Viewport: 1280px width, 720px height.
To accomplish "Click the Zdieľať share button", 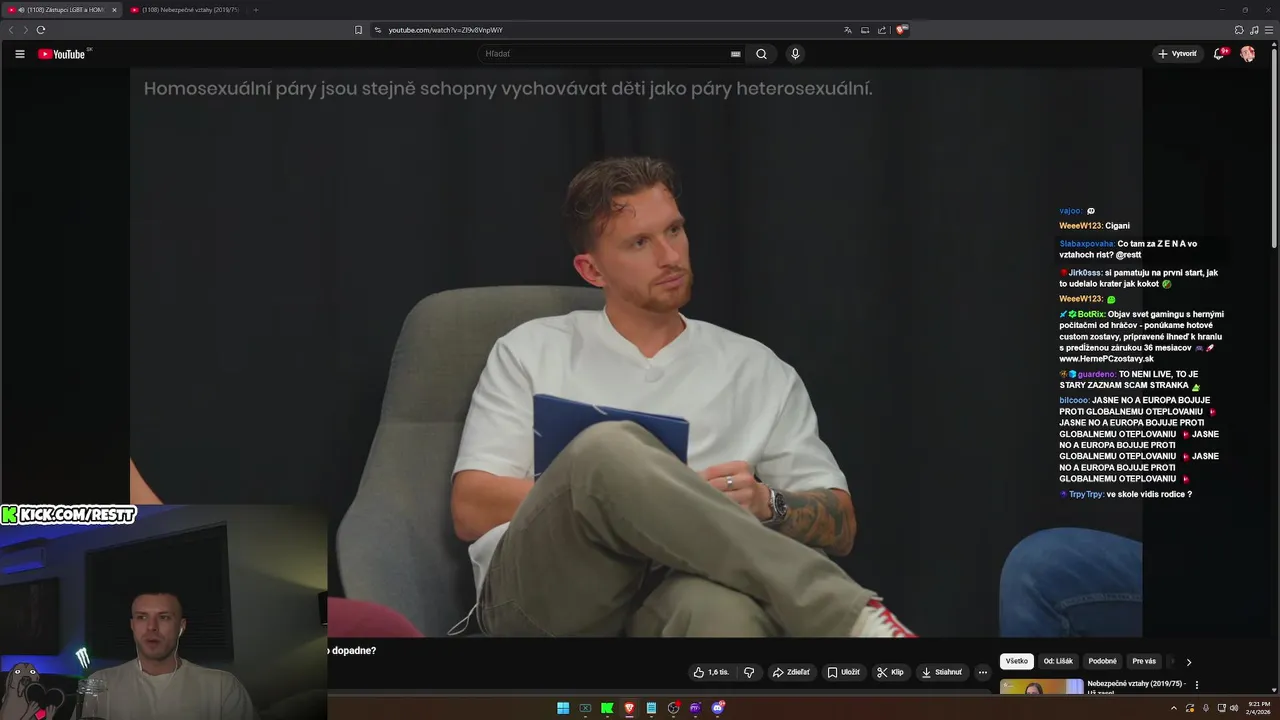I will coord(791,672).
